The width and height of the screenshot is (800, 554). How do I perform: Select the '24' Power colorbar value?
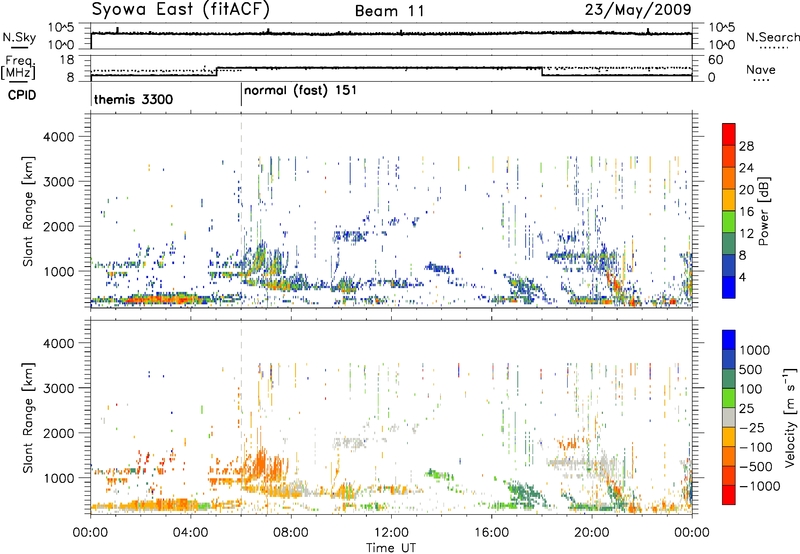[746, 168]
